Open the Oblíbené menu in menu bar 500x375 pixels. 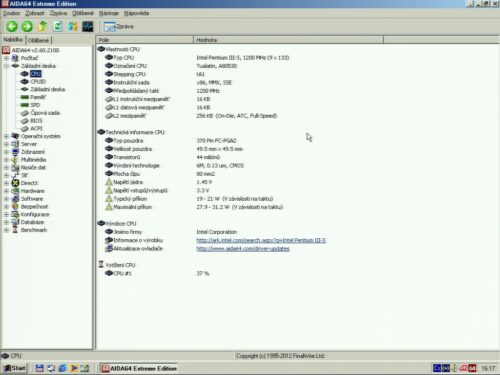[x=83, y=13]
